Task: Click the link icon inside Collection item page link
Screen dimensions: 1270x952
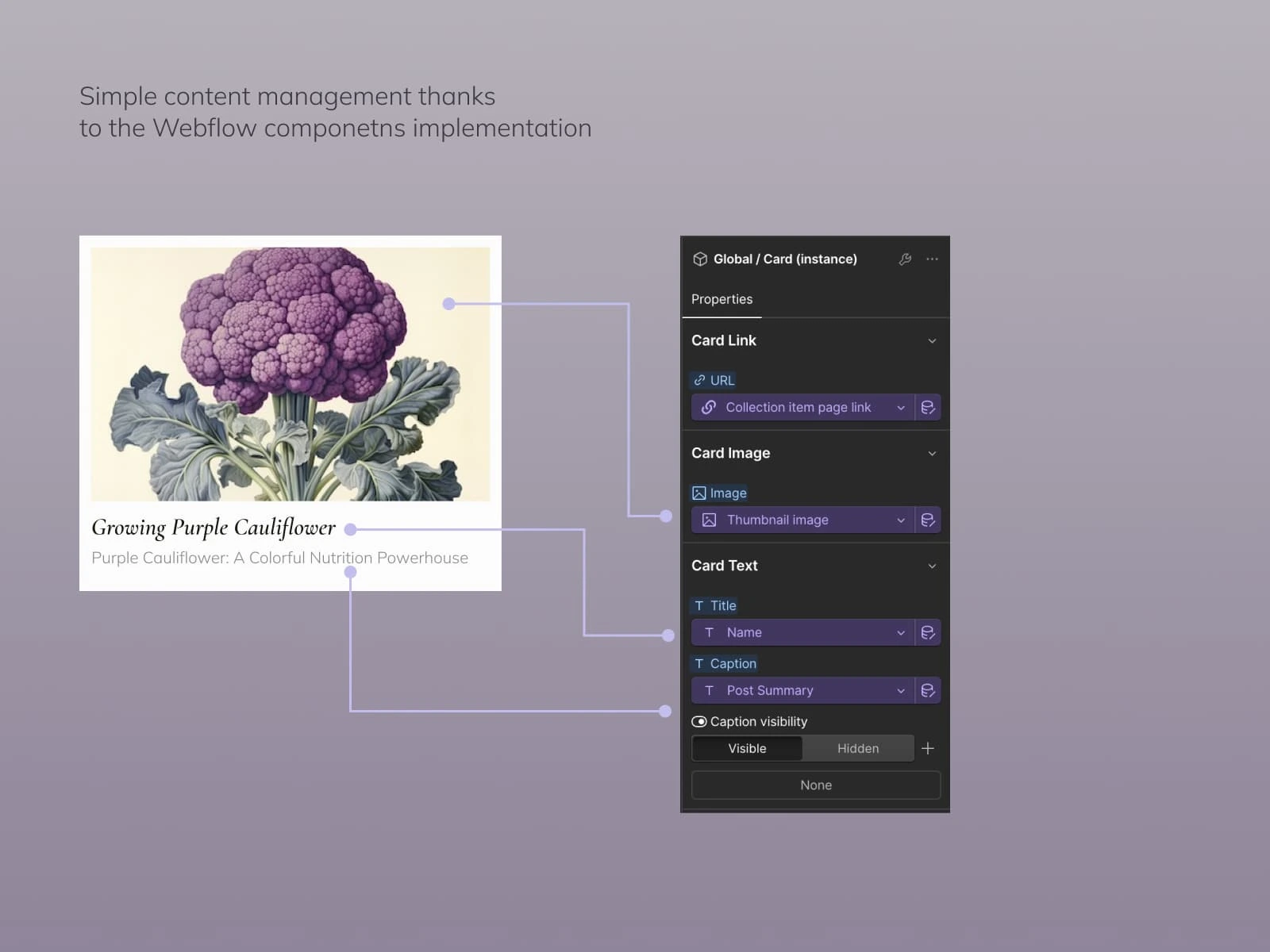Action: (709, 407)
